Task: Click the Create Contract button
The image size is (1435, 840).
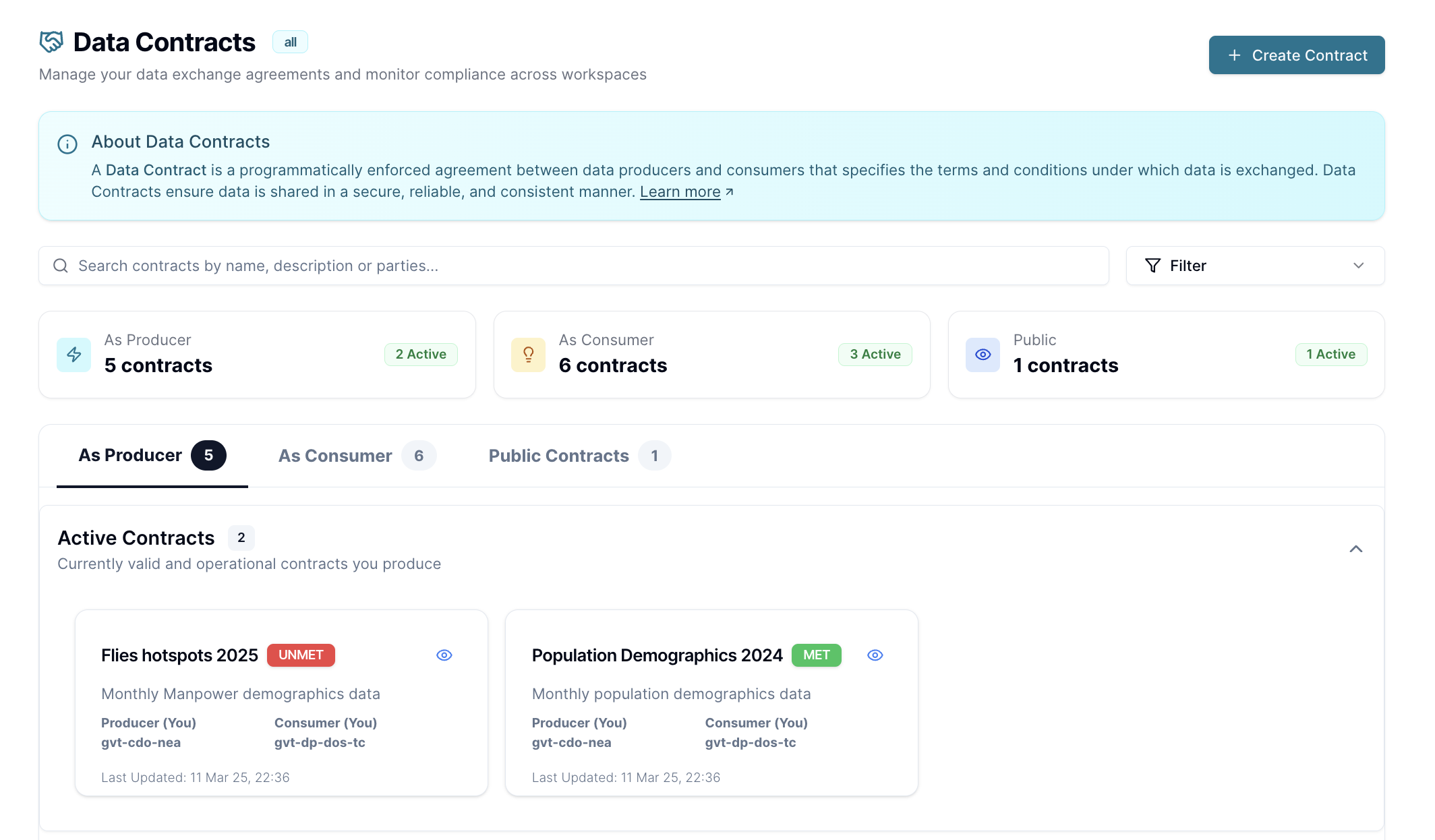Action: click(x=1296, y=55)
